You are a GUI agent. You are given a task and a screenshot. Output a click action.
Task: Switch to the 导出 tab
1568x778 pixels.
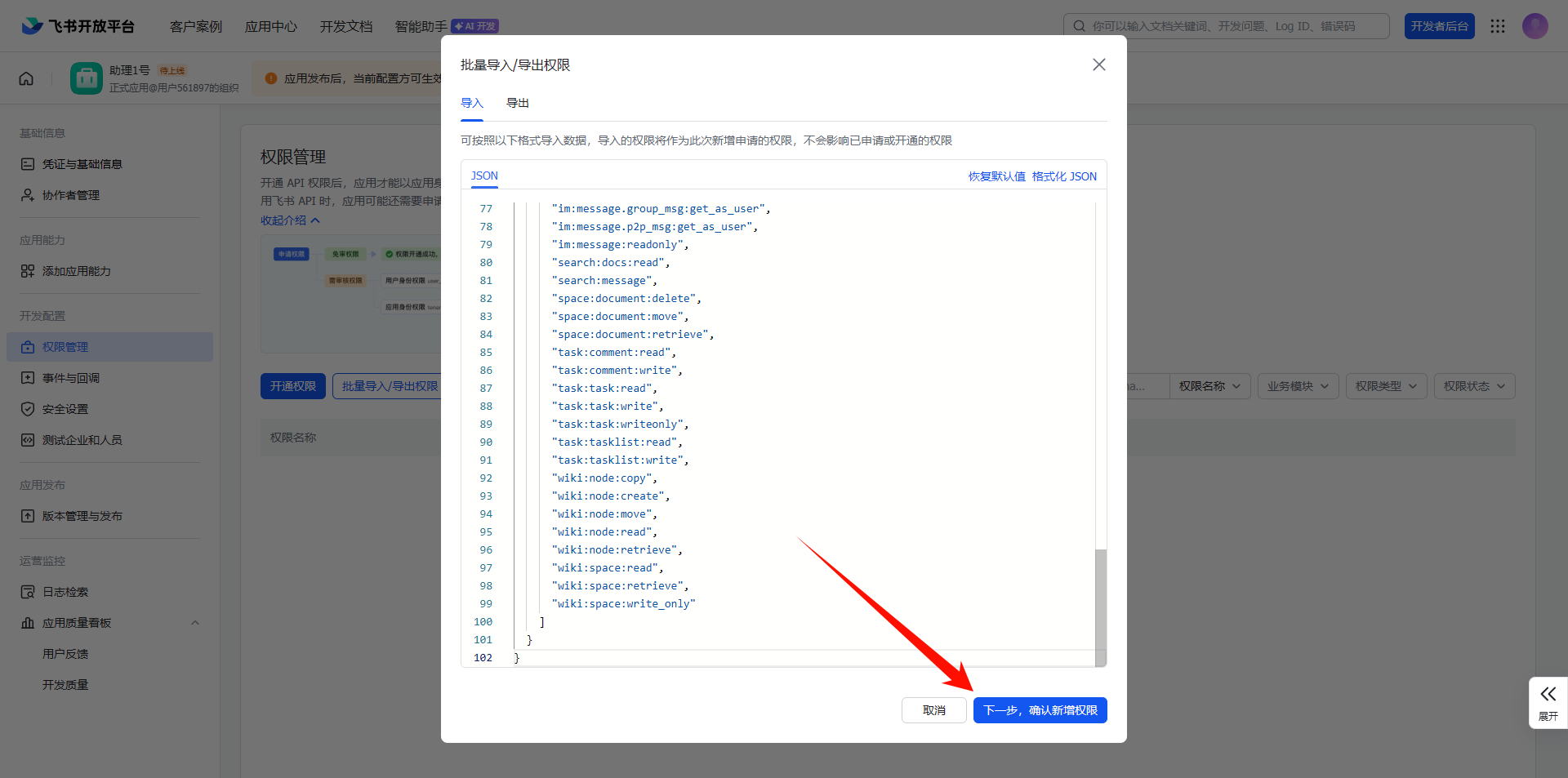517,103
